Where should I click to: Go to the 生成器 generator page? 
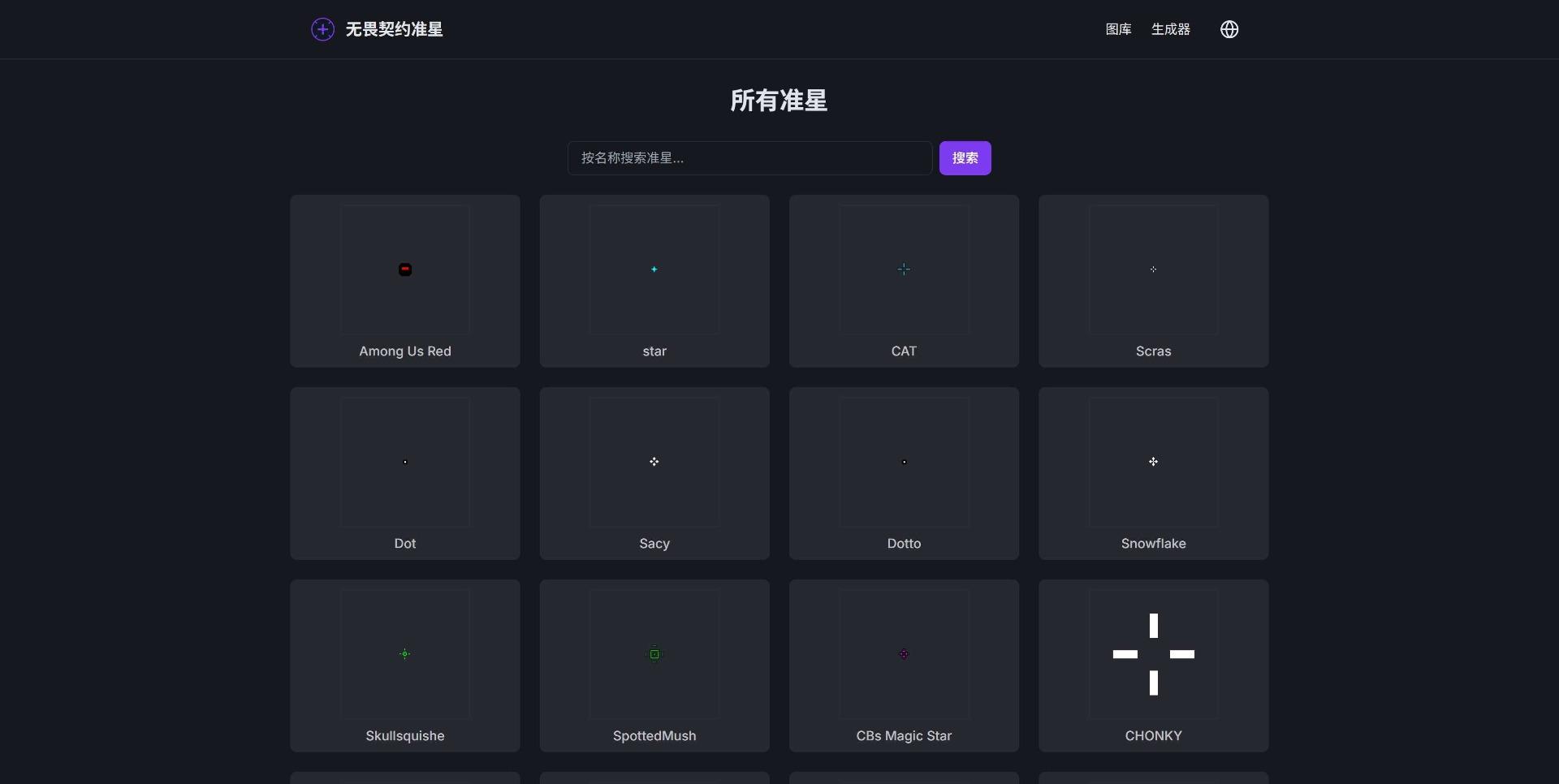1170,29
